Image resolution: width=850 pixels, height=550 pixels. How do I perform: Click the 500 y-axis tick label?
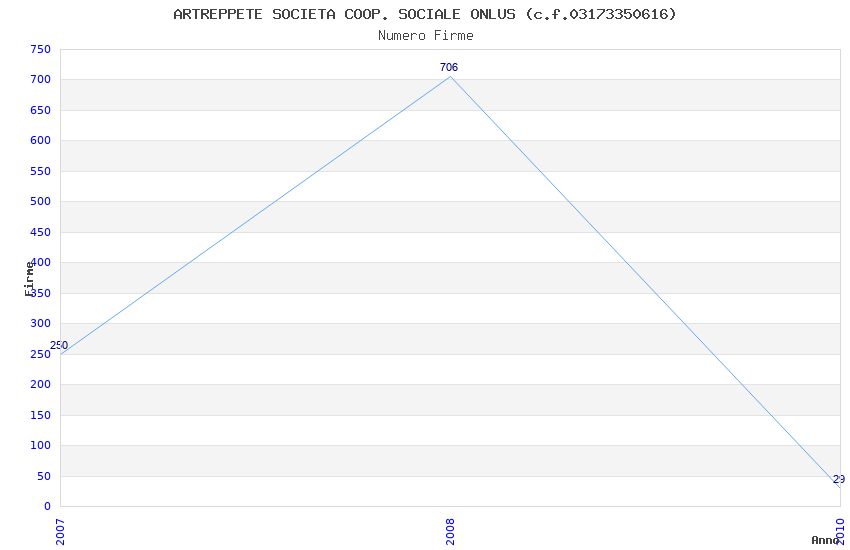[41, 202]
